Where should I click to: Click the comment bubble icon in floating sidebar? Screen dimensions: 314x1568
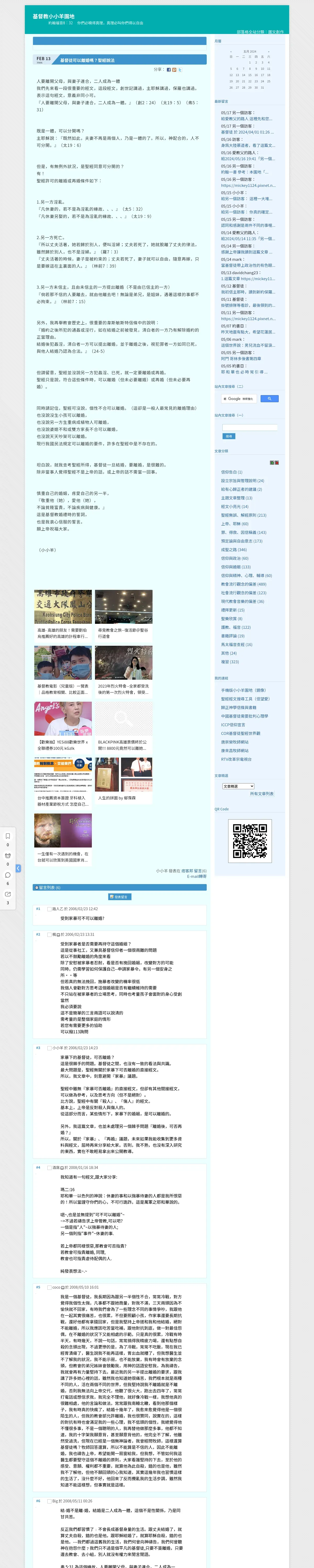(x=7, y=875)
